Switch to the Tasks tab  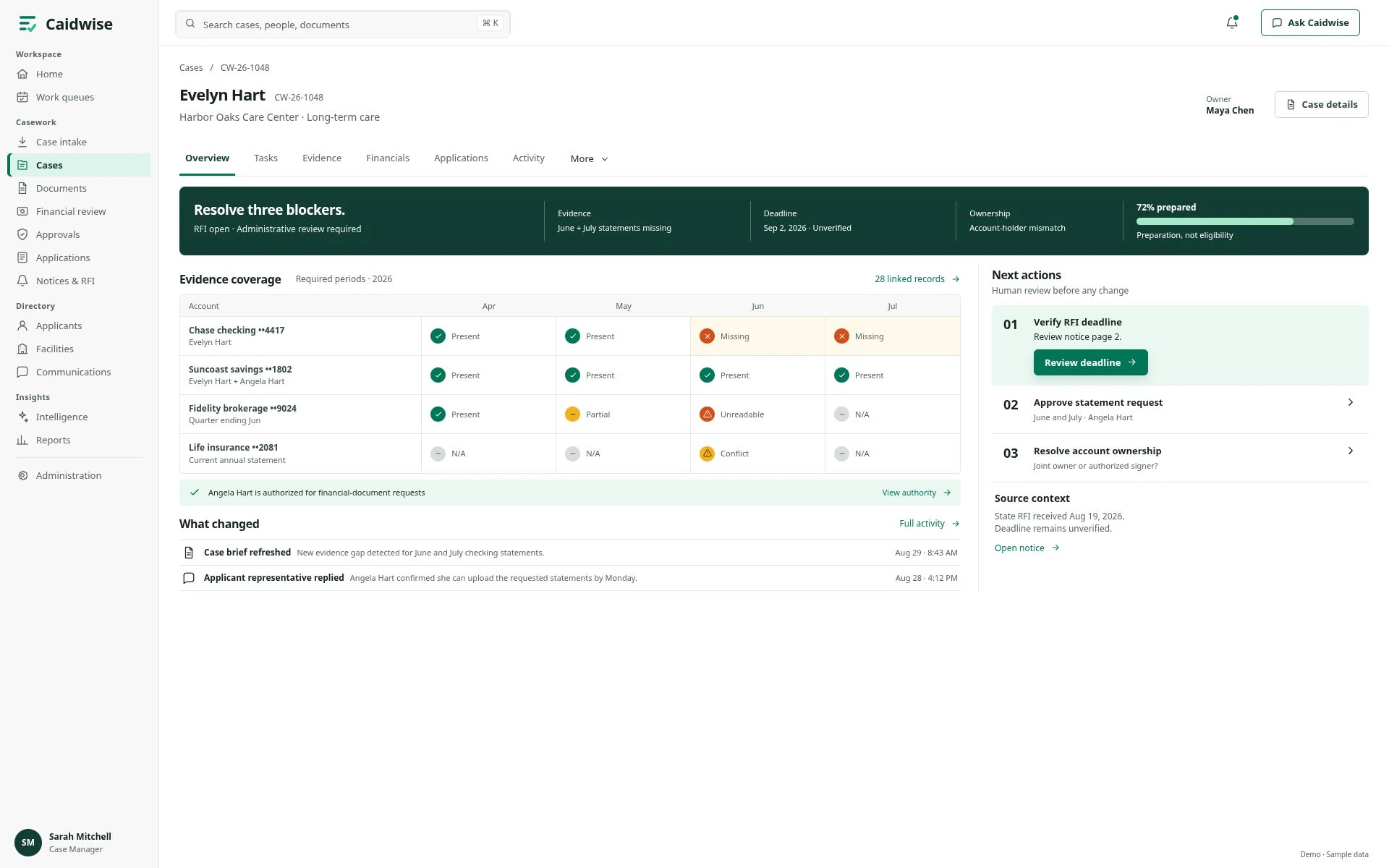pyautogui.click(x=266, y=158)
